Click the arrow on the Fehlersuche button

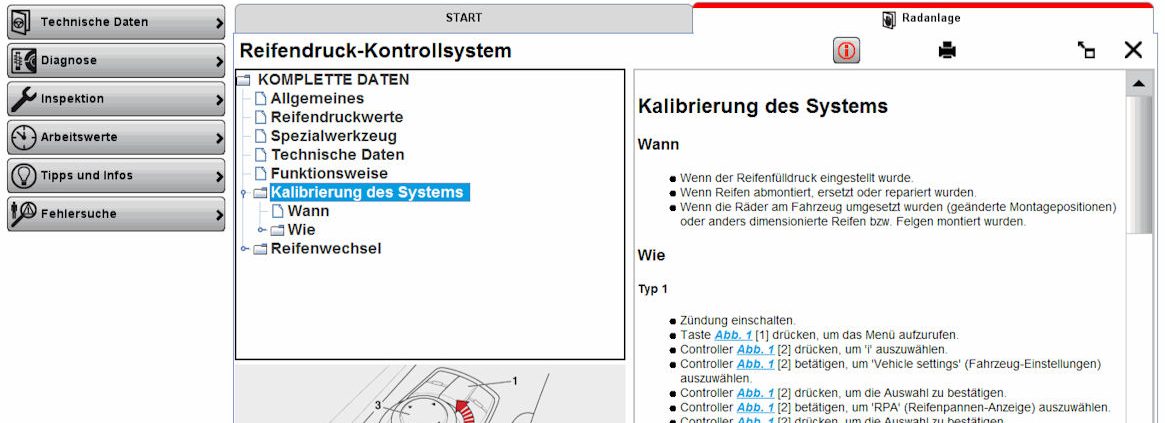tap(218, 215)
